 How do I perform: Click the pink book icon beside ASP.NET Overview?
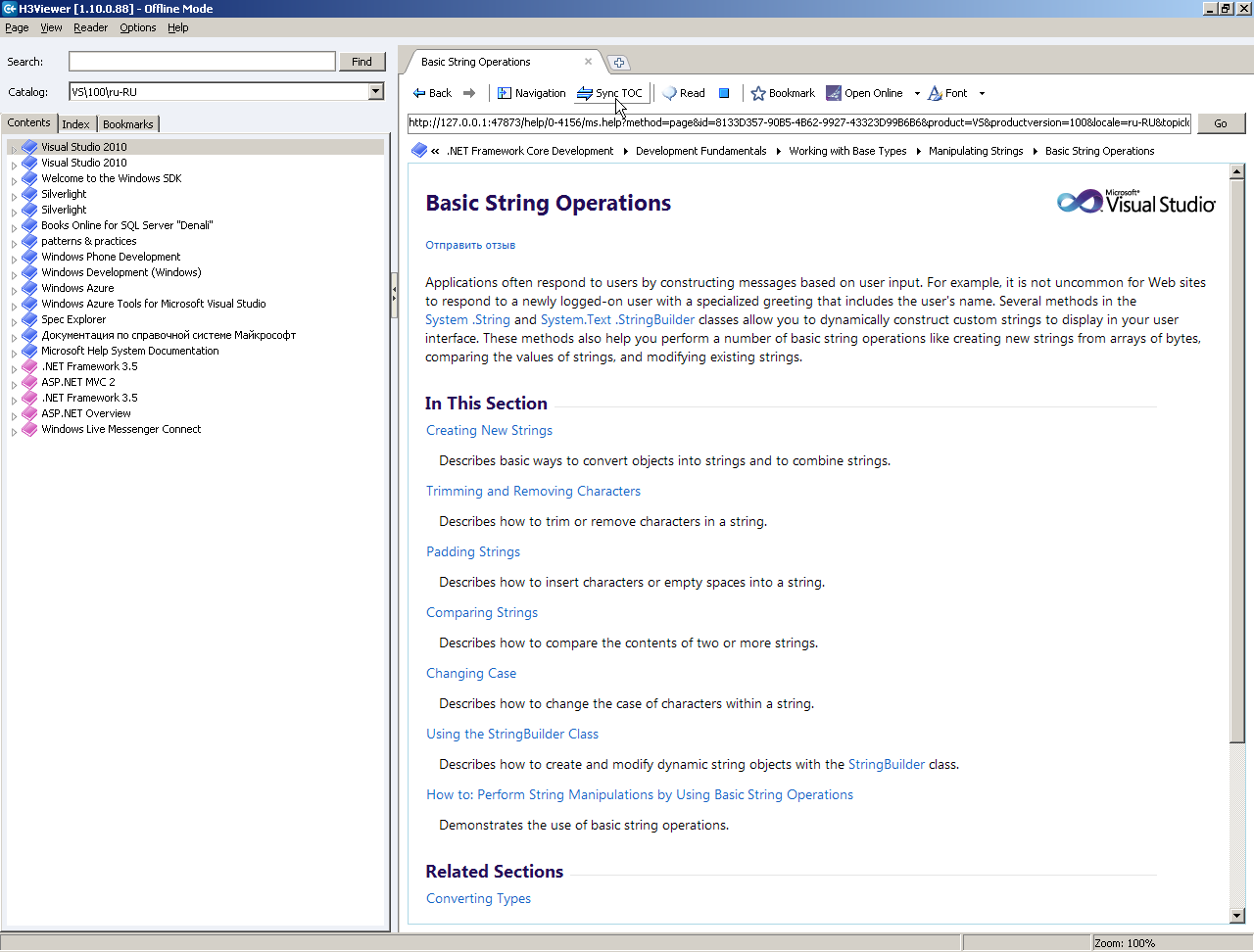[x=29, y=413]
